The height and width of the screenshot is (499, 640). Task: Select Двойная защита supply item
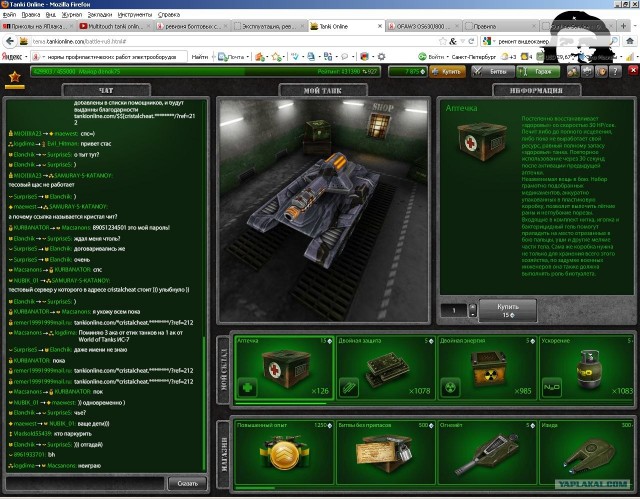[386, 368]
